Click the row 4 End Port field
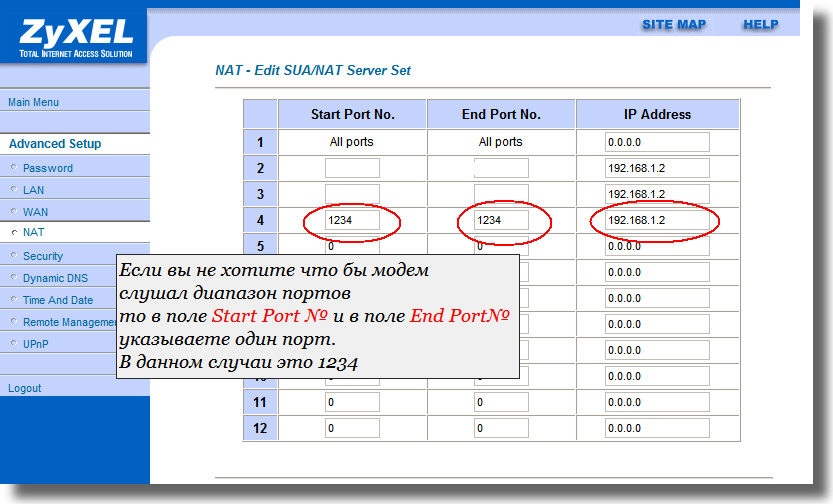 click(501, 220)
